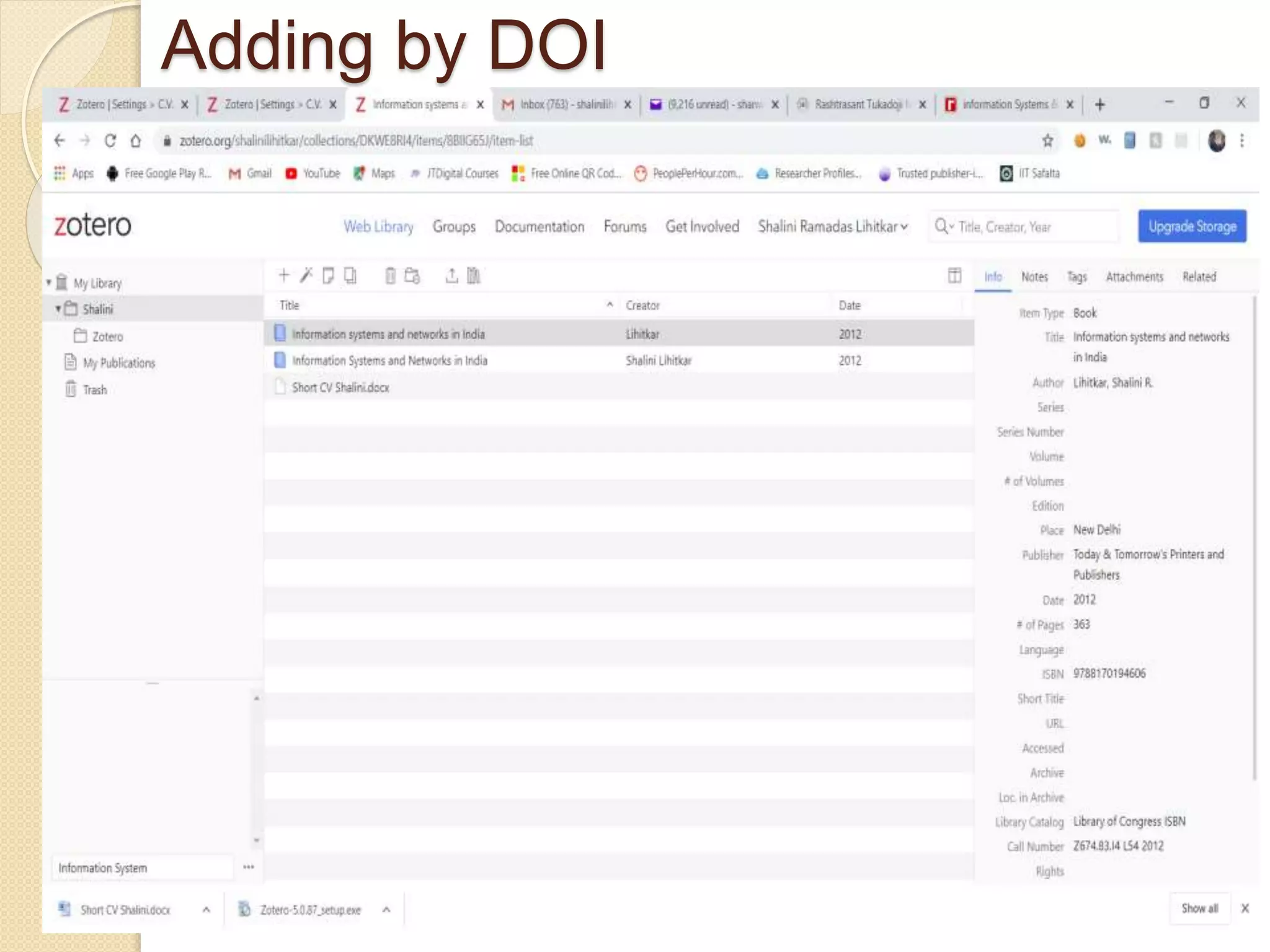
Task: Open the column selector icon
Action: [954, 275]
